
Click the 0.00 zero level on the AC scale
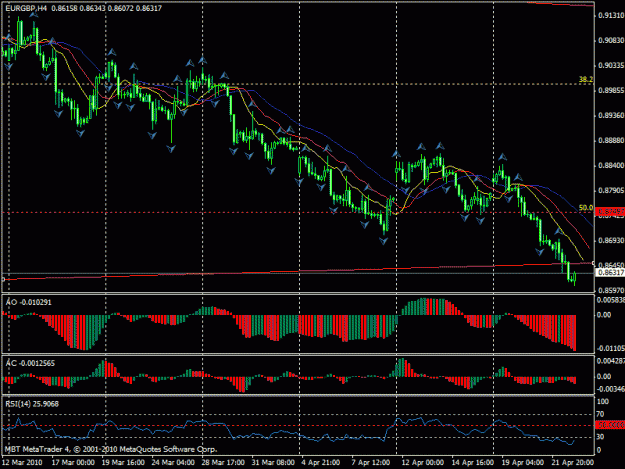point(604,376)
